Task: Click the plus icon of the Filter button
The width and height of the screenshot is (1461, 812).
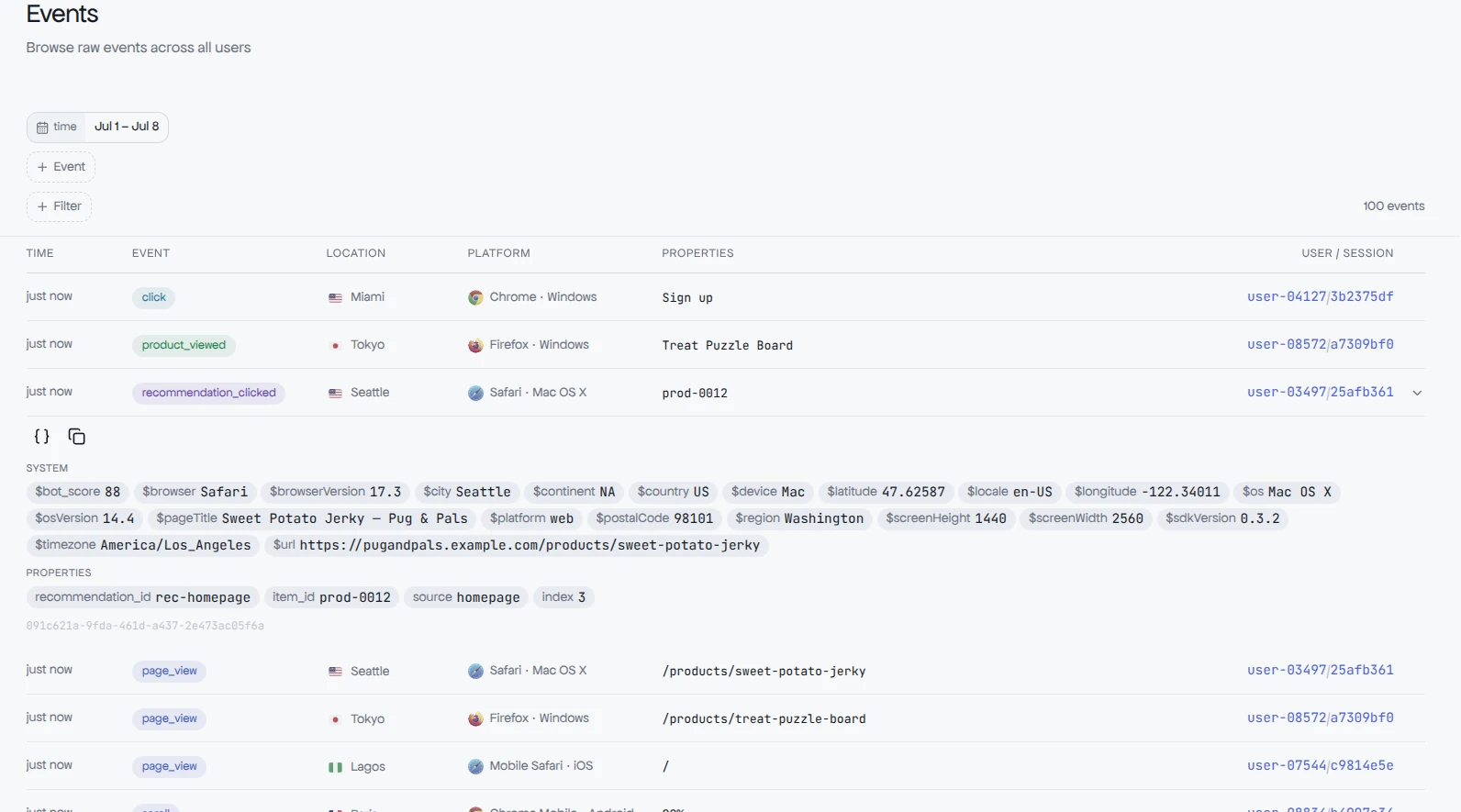Action: (x=42, y=206)
